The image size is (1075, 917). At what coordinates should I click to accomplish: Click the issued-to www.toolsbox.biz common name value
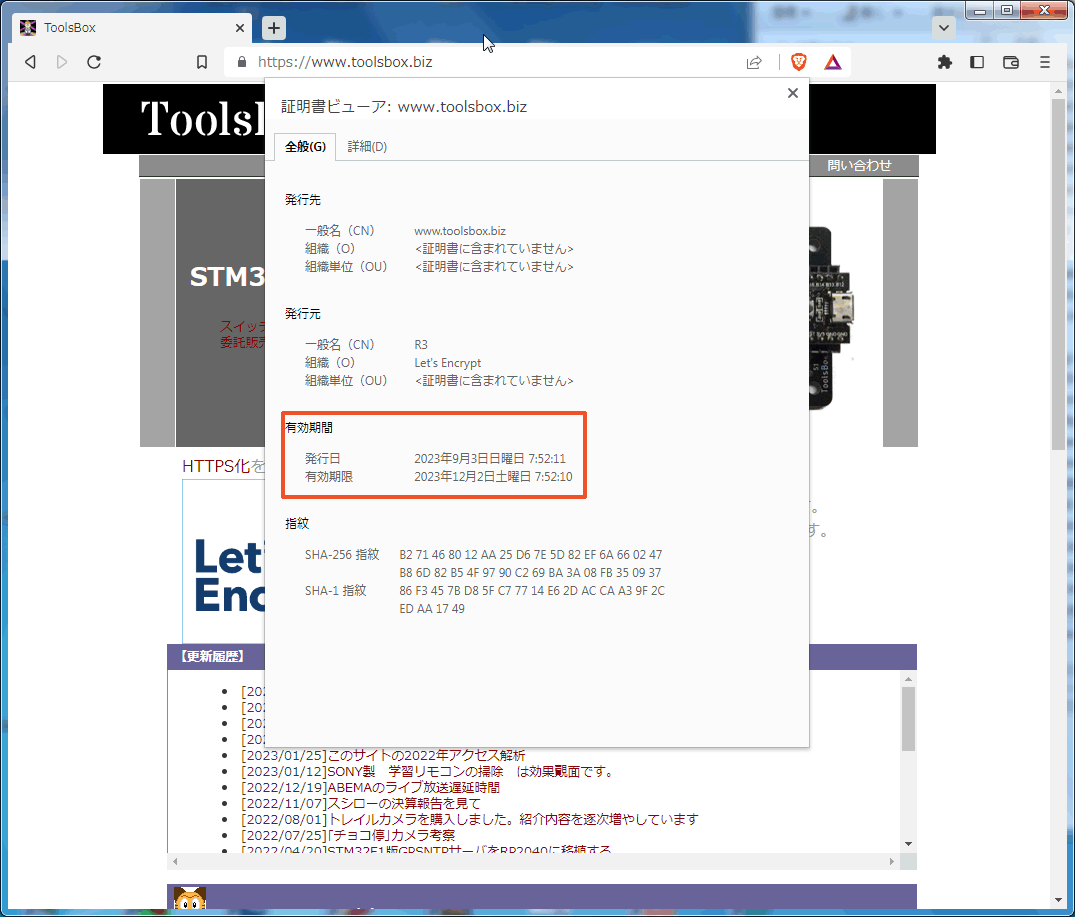point(459,231)
